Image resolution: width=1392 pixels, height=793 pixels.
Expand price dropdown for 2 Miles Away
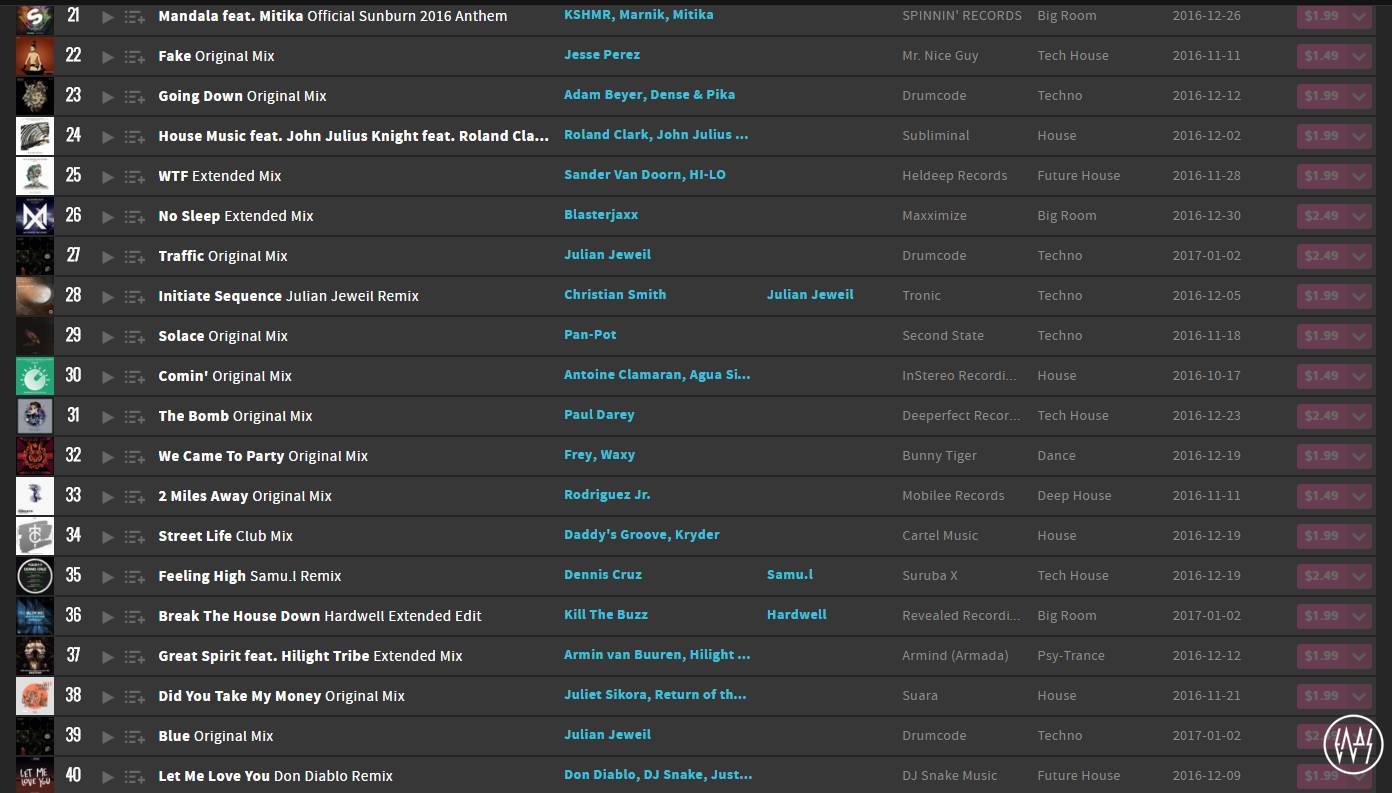tap(1359, 496)
